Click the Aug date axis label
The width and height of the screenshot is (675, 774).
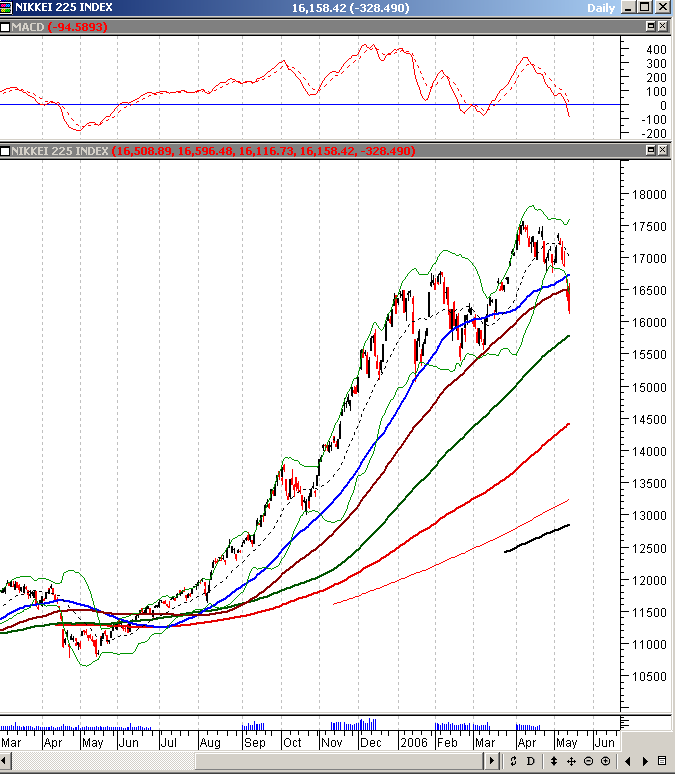click(x=210, y=743)
